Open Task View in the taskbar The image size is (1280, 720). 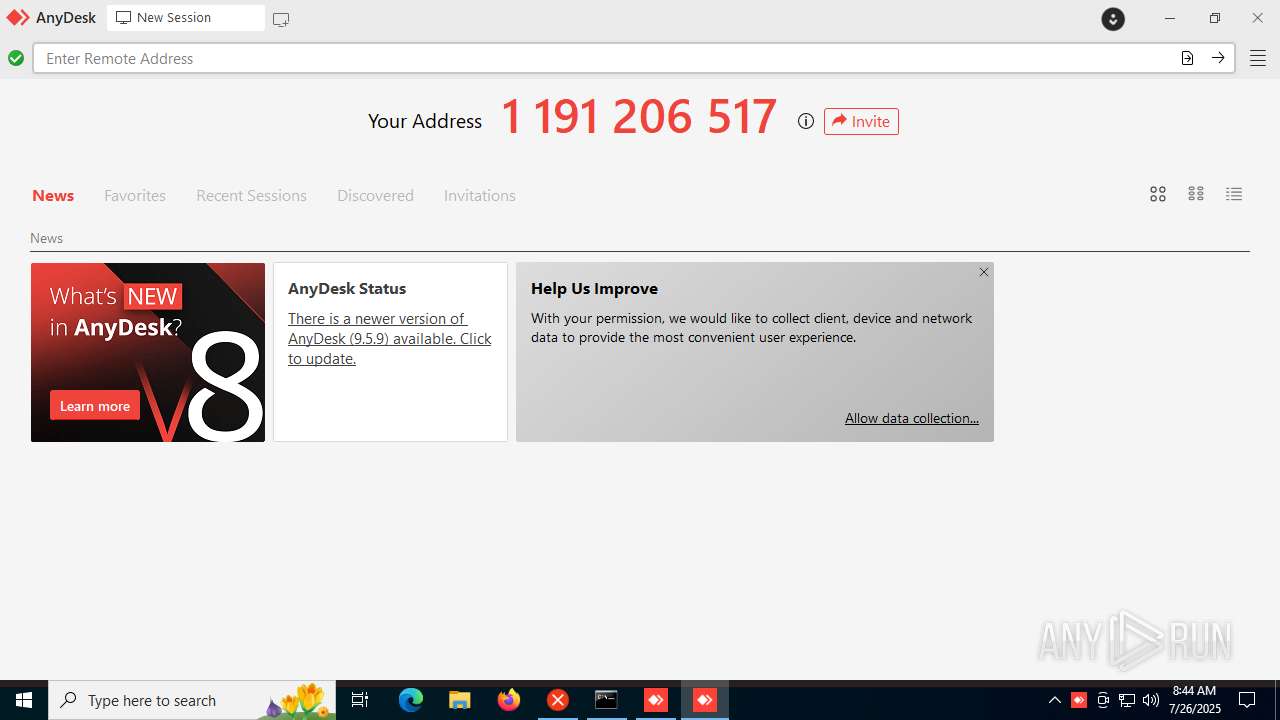[x=360, y=700]
